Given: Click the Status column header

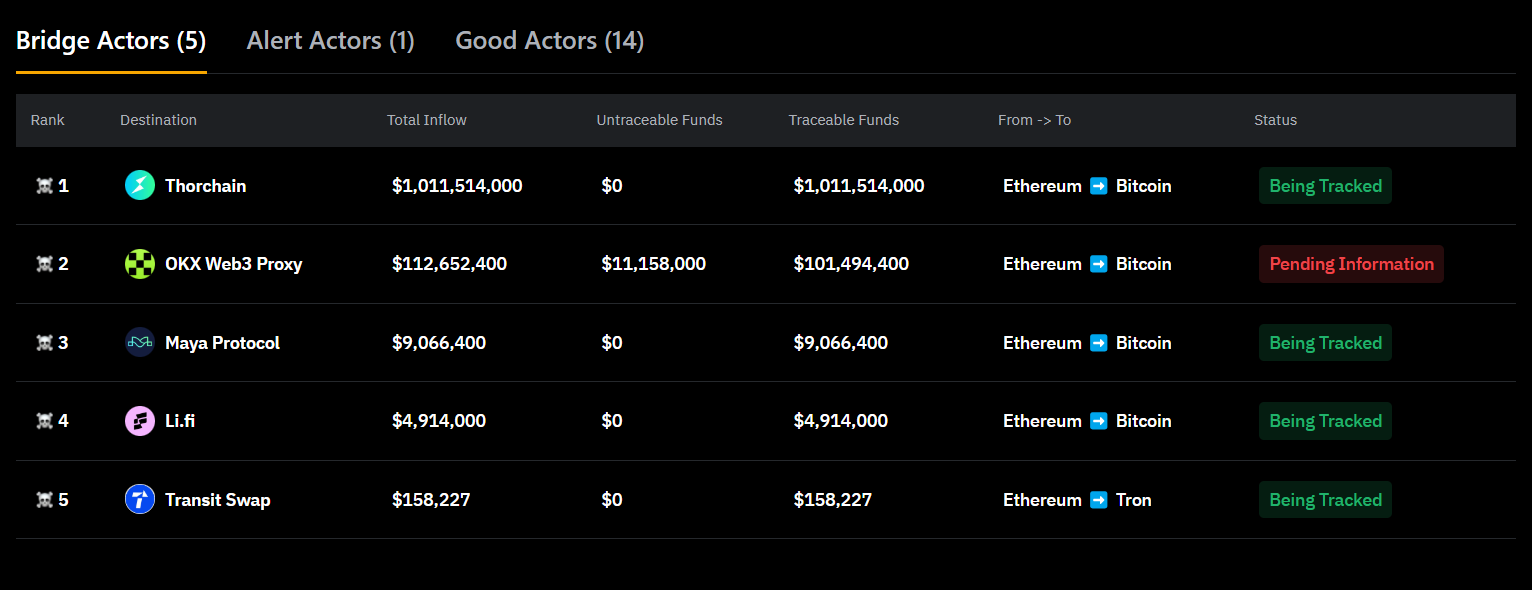Looking at the screenshot, I should (1275, 120).
